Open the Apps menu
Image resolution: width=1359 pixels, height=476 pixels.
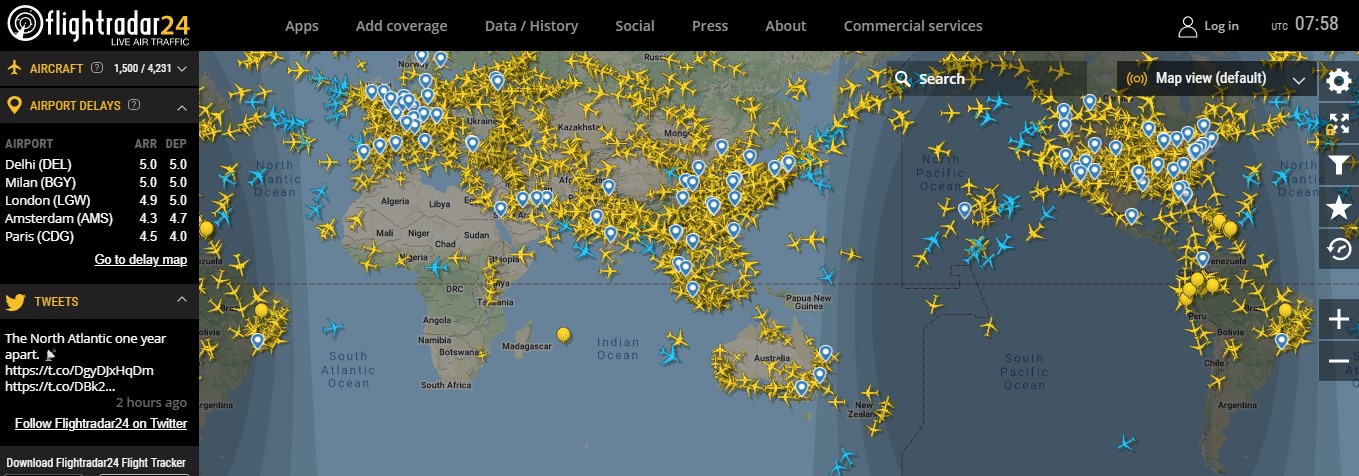303,26
